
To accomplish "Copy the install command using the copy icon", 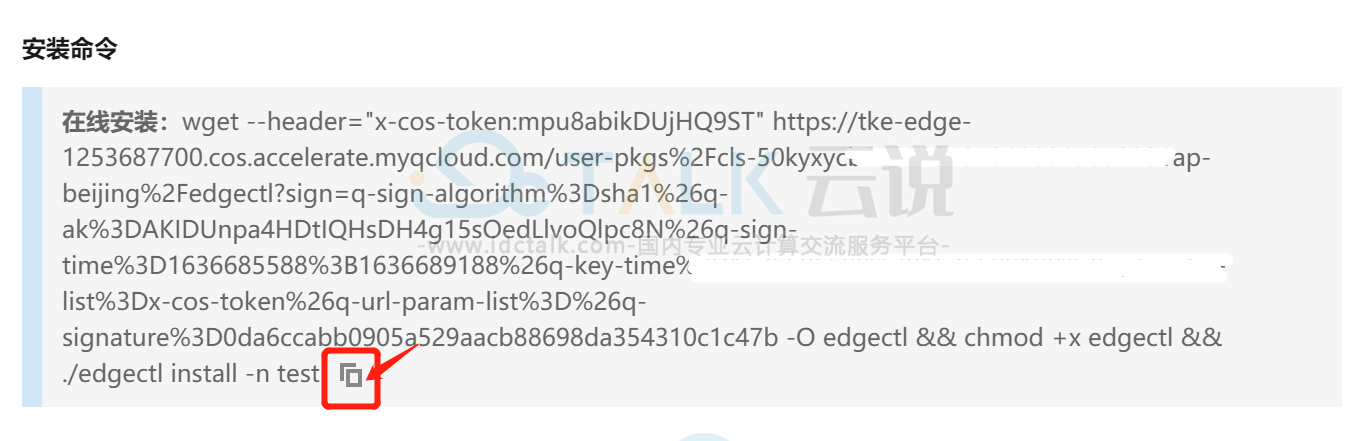I will click(x=351, y=376).
